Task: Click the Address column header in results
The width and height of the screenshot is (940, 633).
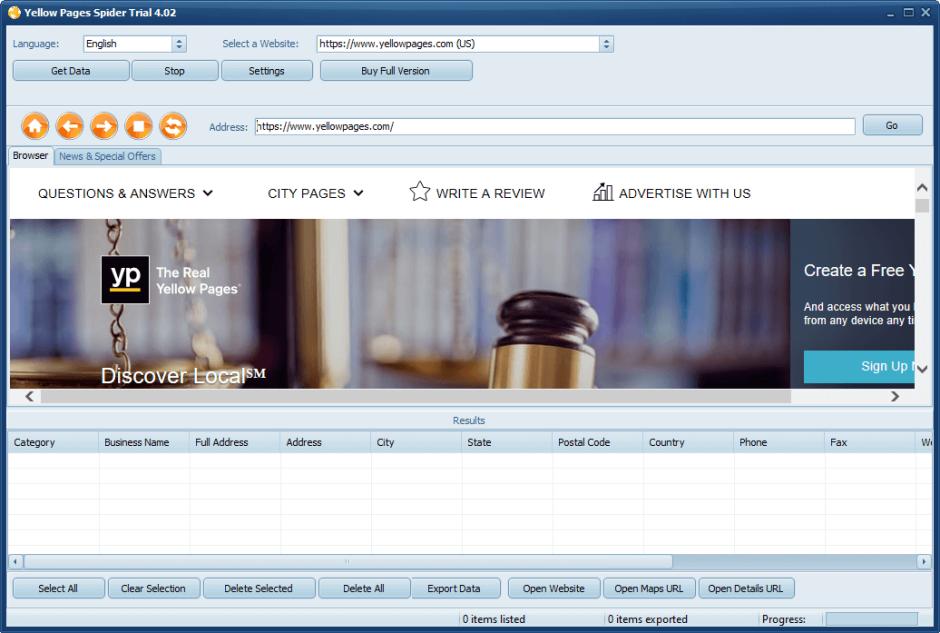Action: point(326,442)
